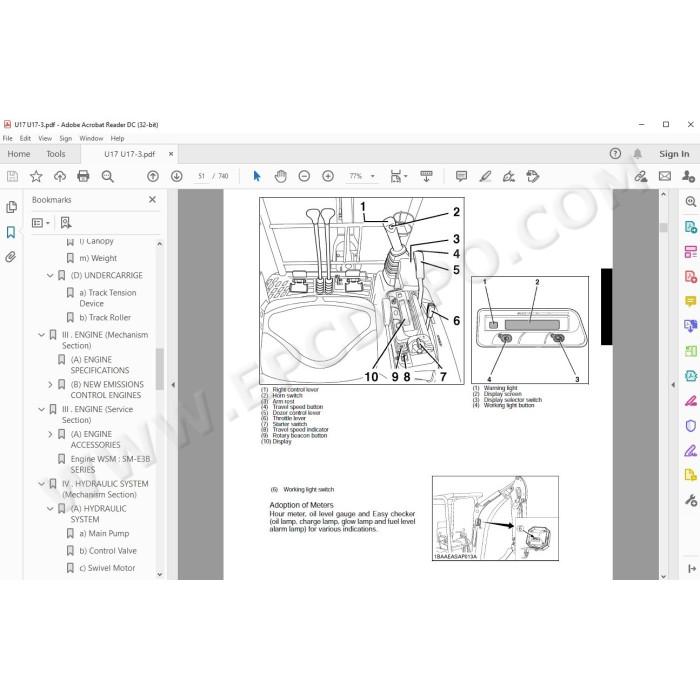Click the document vertical scrollbar thumb
Image resolution: width=700 pixels, height=700 pixels.
point(663,227)
